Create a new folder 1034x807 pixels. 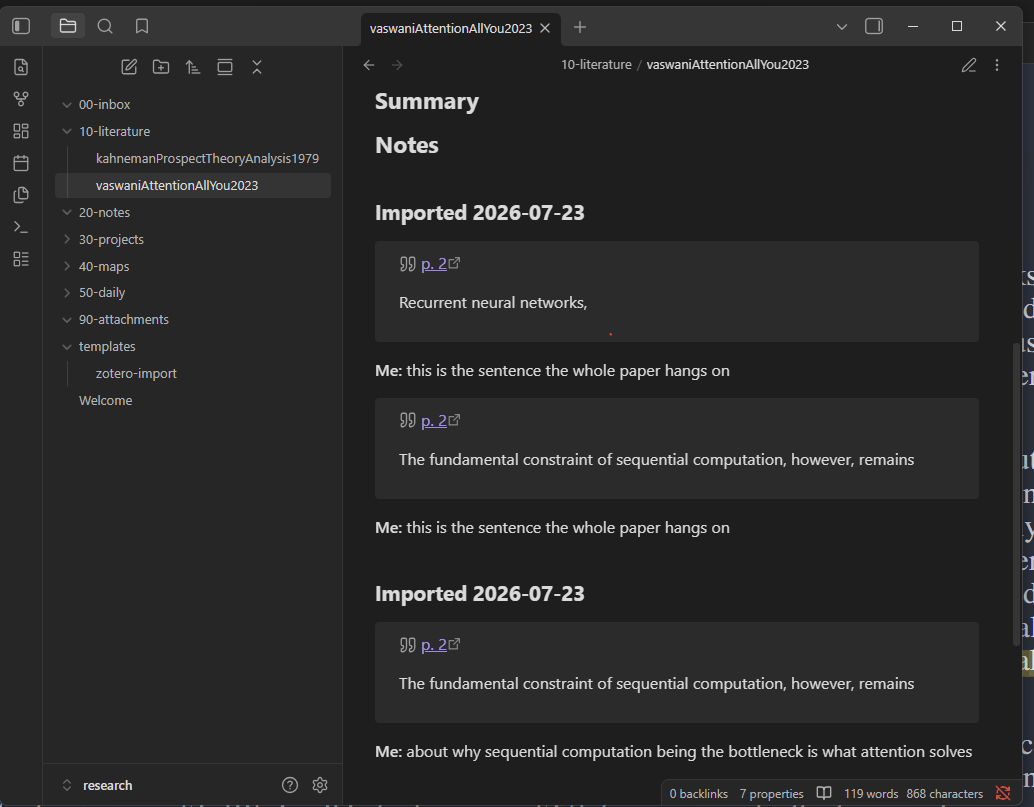pos(161,67)
